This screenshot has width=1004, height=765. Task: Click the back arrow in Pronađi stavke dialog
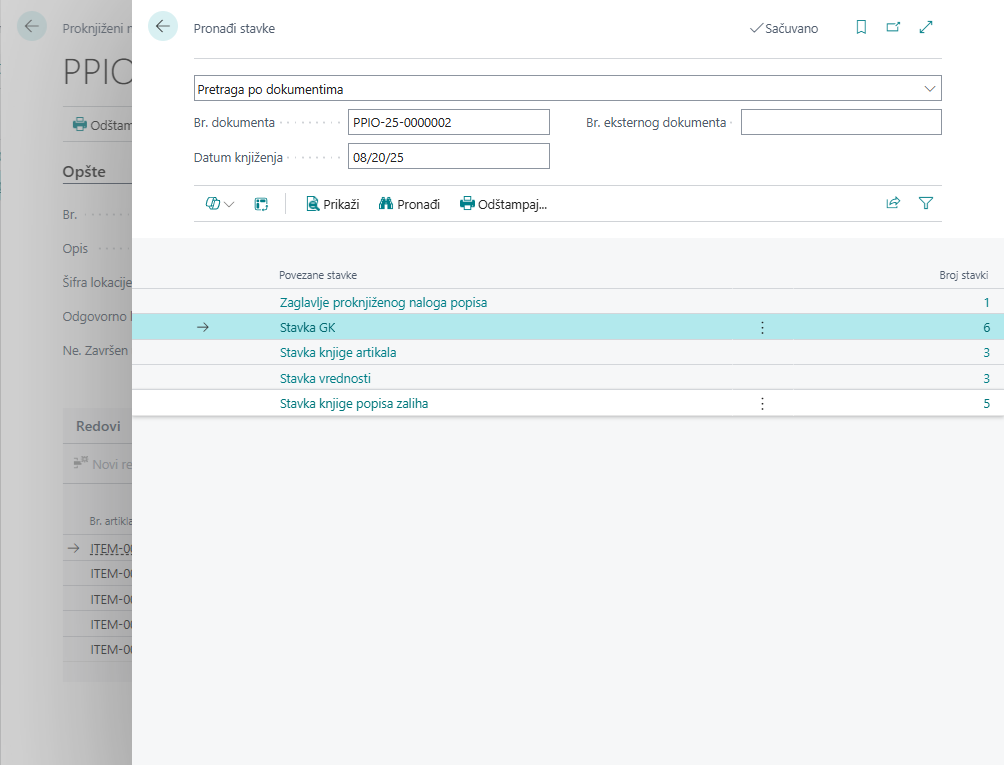[x=163, y=27]
